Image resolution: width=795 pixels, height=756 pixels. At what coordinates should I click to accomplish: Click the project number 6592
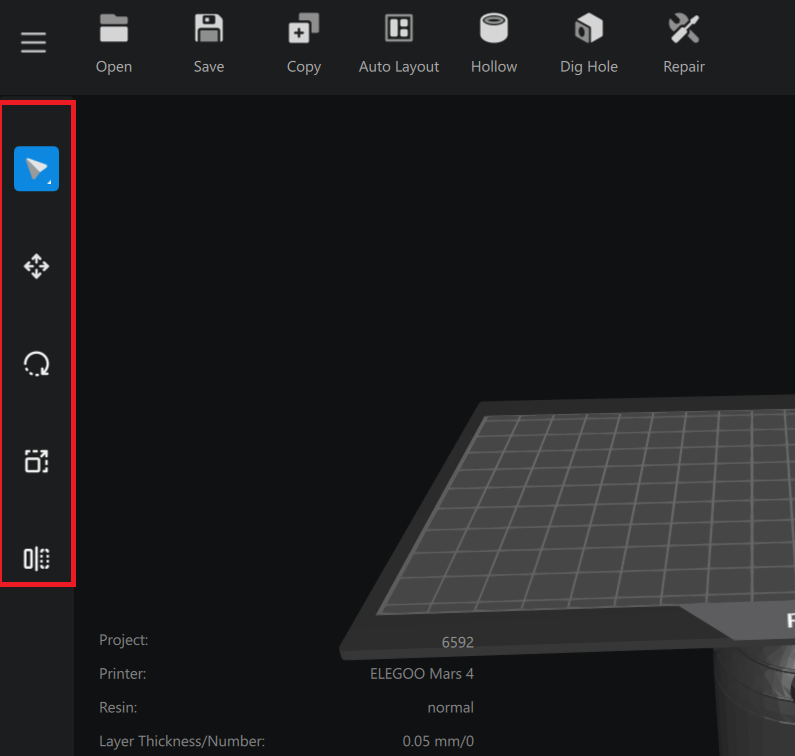[x=457, y=642]
